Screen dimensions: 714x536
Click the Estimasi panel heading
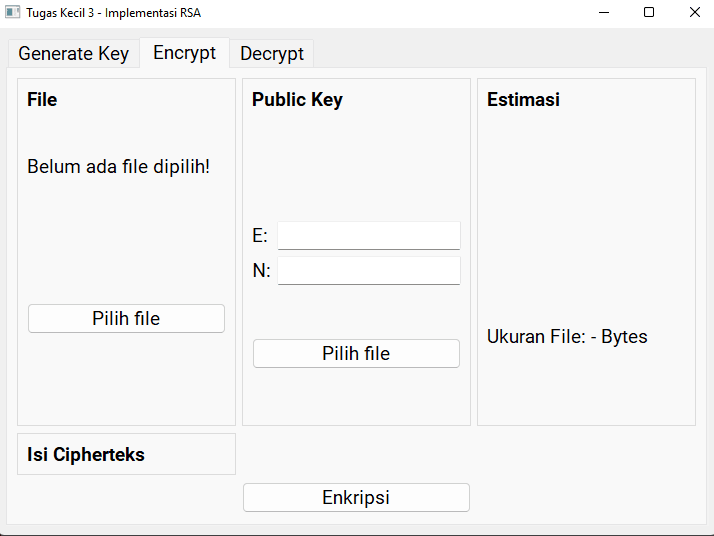[x=523, y=100]
